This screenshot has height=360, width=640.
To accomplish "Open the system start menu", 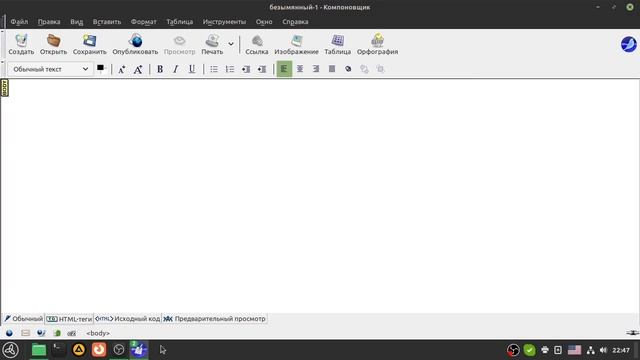I will tap(11, 350).
